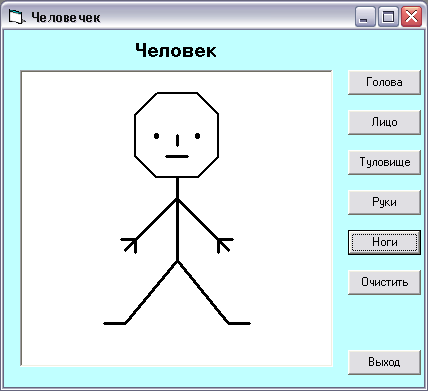Click the Голова button
Viewport: 428px width, 391px height.
pyautogui.click(x=384, y=82)
